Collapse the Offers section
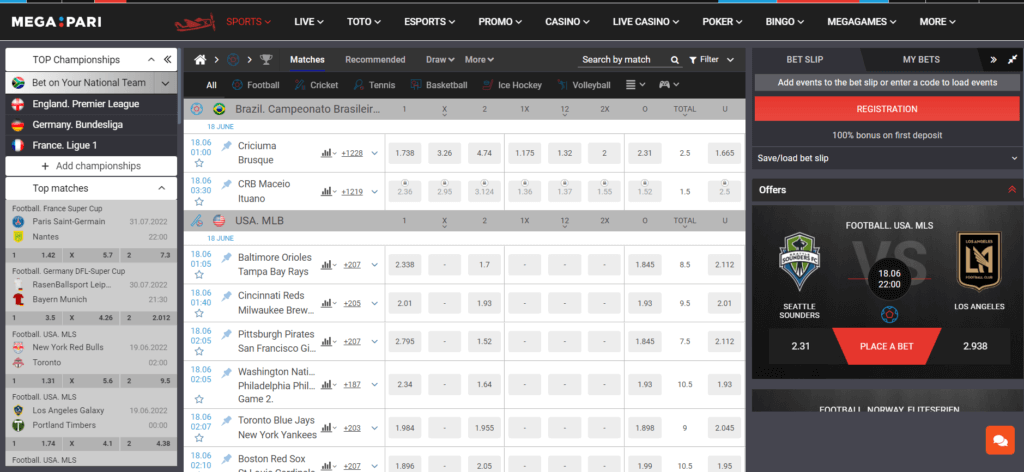Screen dimensions: 1024x472 click(x=1012, y=190)
